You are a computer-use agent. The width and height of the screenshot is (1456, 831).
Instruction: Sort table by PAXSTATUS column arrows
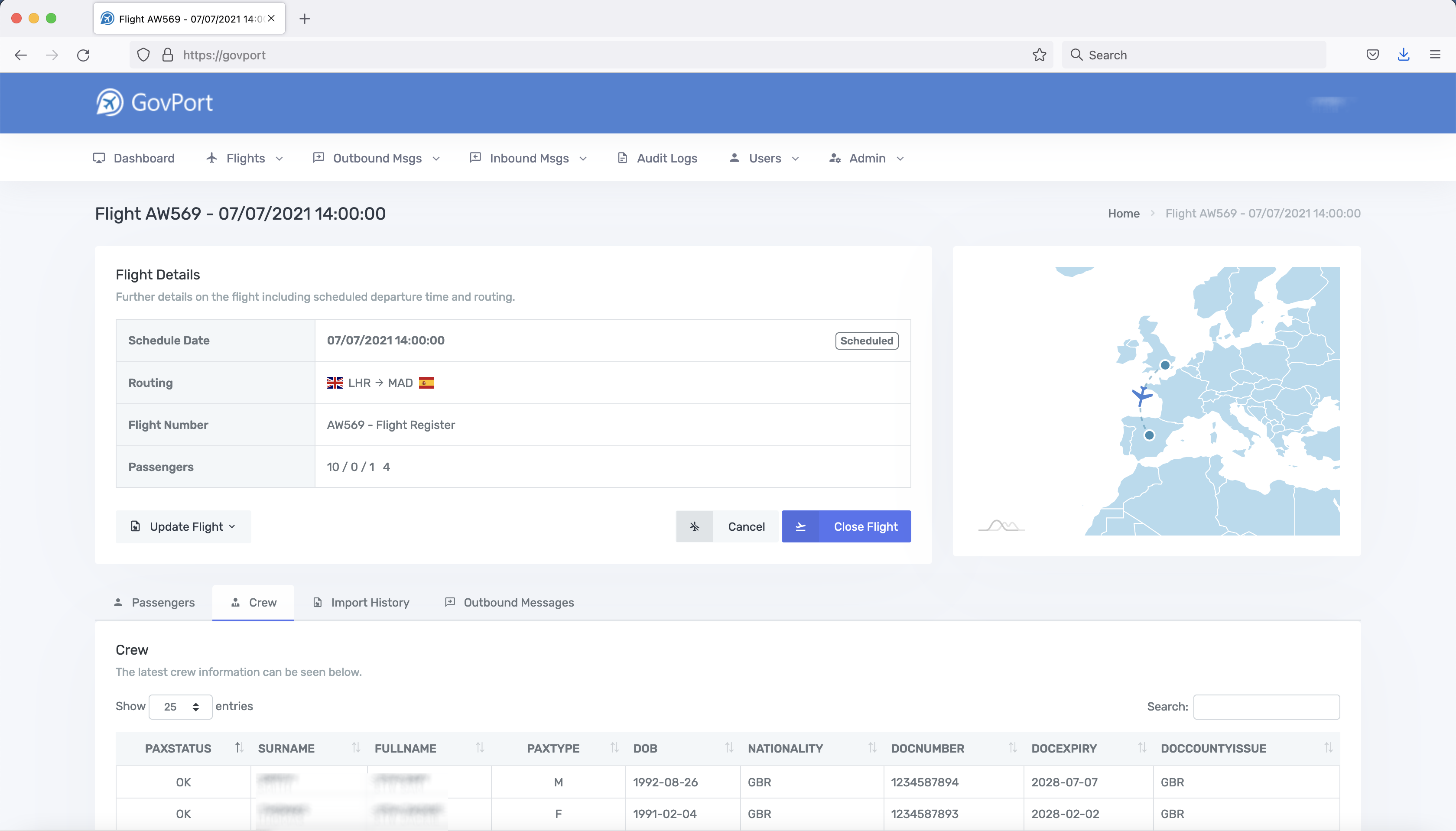[x=239, y=748]
